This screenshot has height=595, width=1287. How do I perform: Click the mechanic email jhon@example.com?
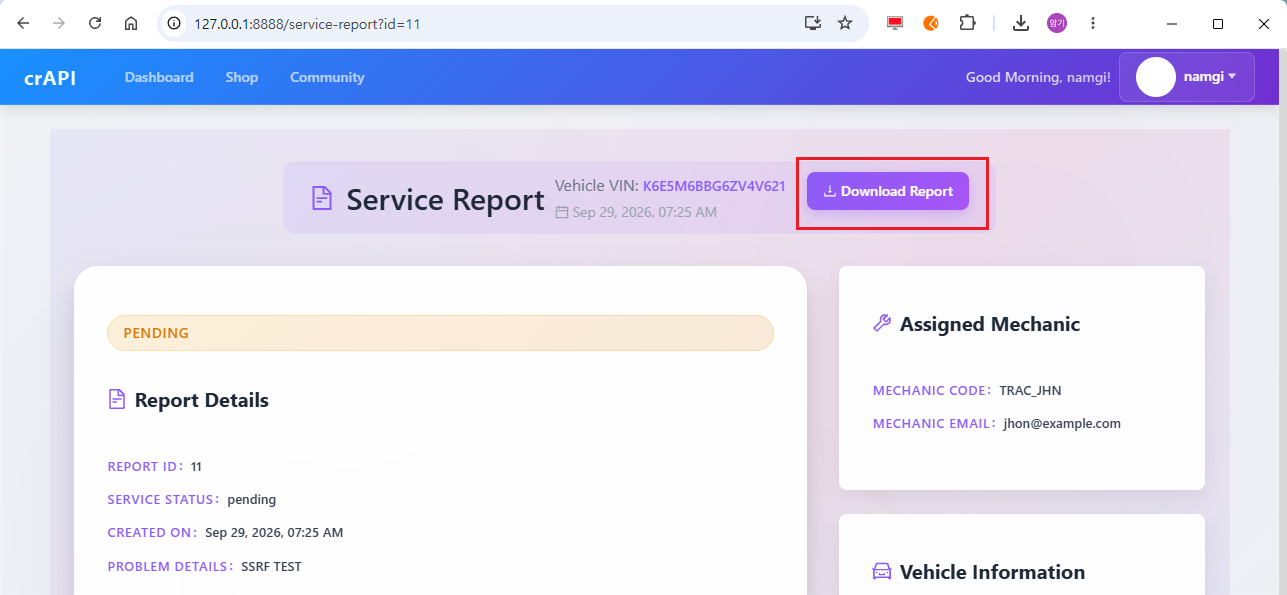[x=1062, y=423]
